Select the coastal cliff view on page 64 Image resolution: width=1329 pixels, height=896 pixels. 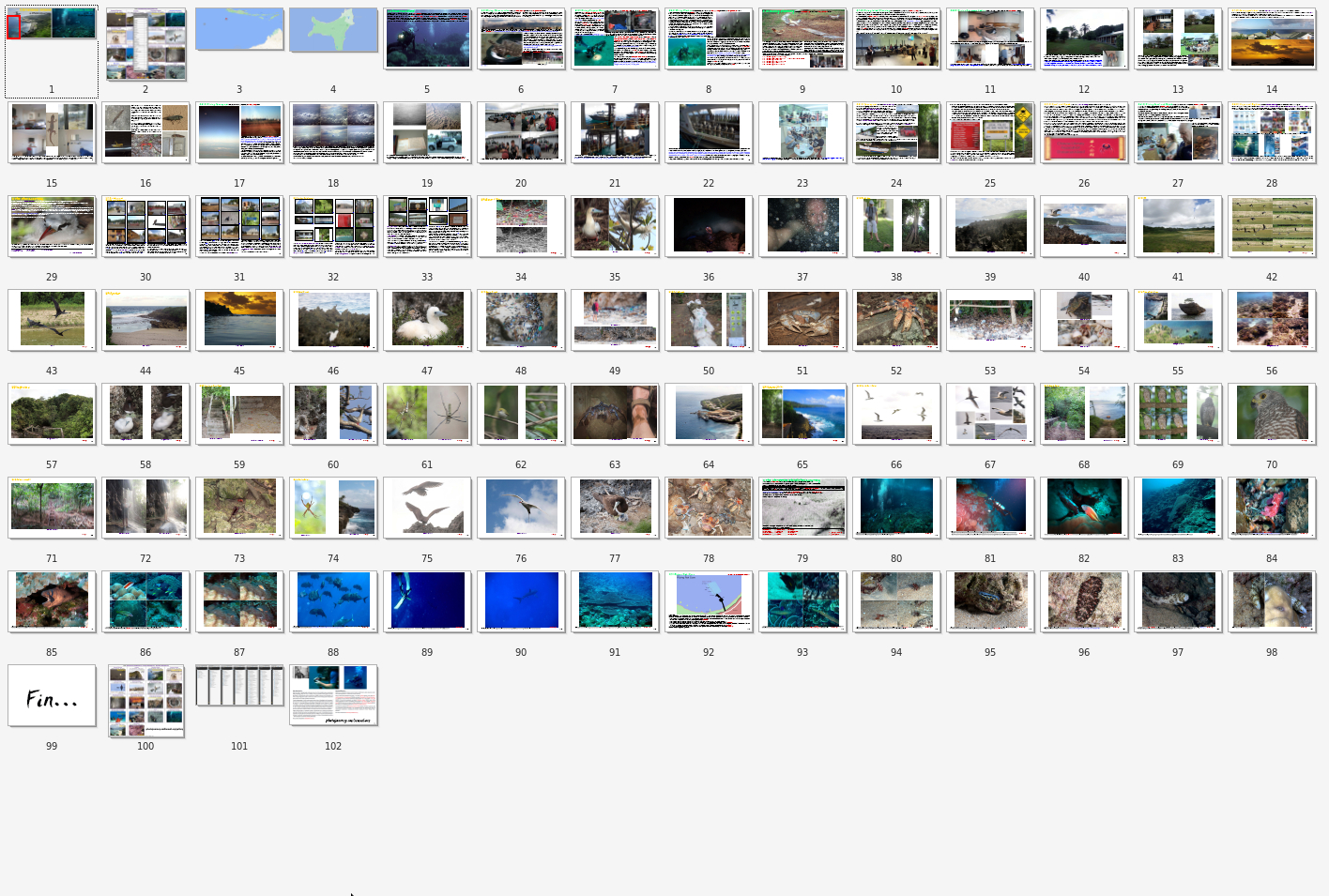click(709, 414)
